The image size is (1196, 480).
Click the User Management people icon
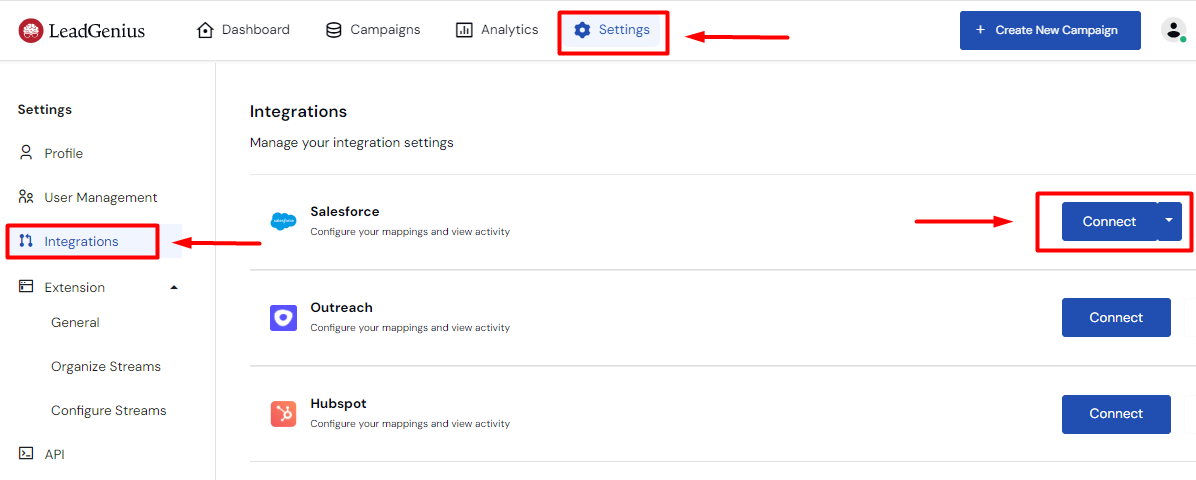[27, 197]
